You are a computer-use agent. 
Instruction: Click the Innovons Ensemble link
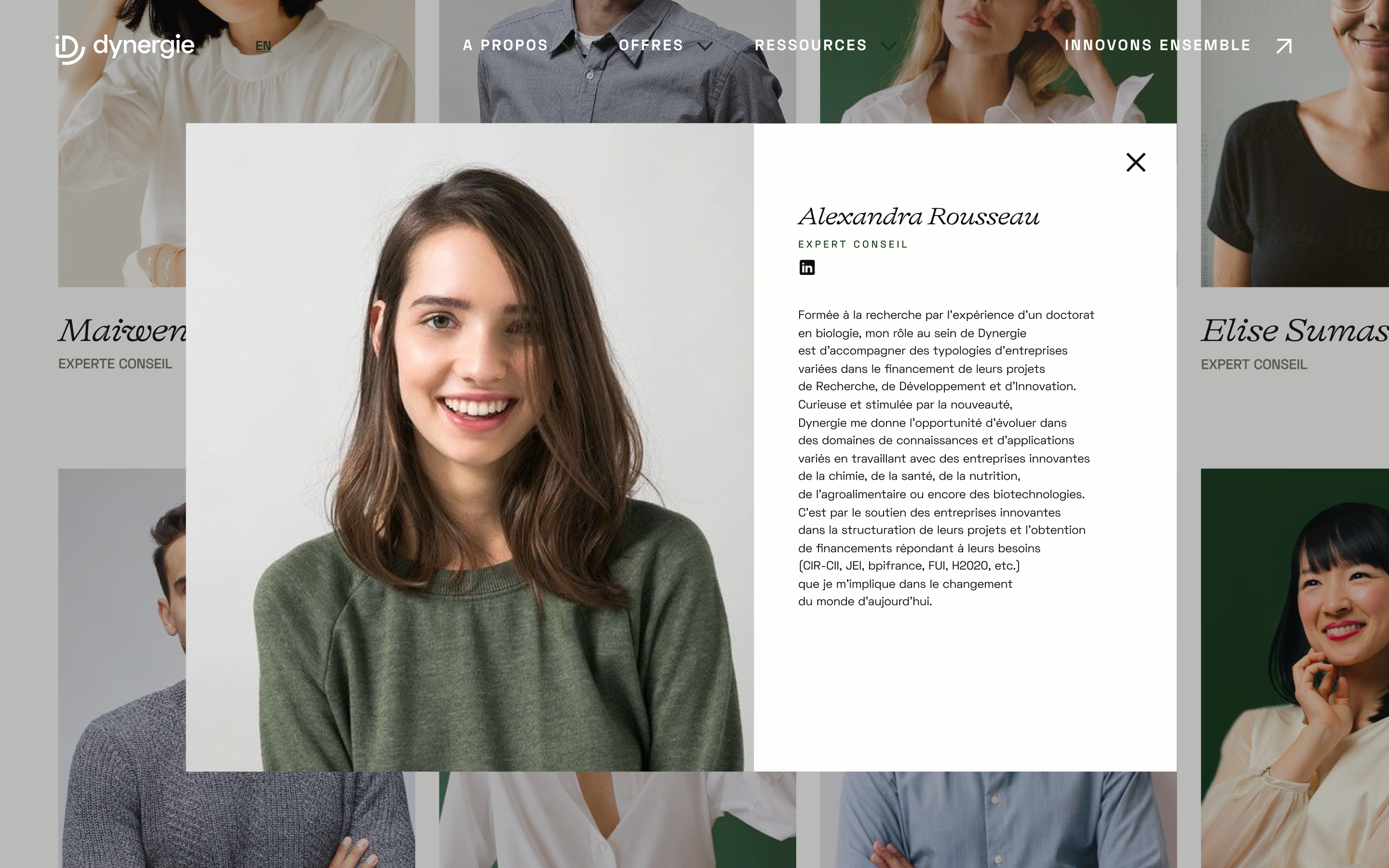click(x=1157, y=45)
